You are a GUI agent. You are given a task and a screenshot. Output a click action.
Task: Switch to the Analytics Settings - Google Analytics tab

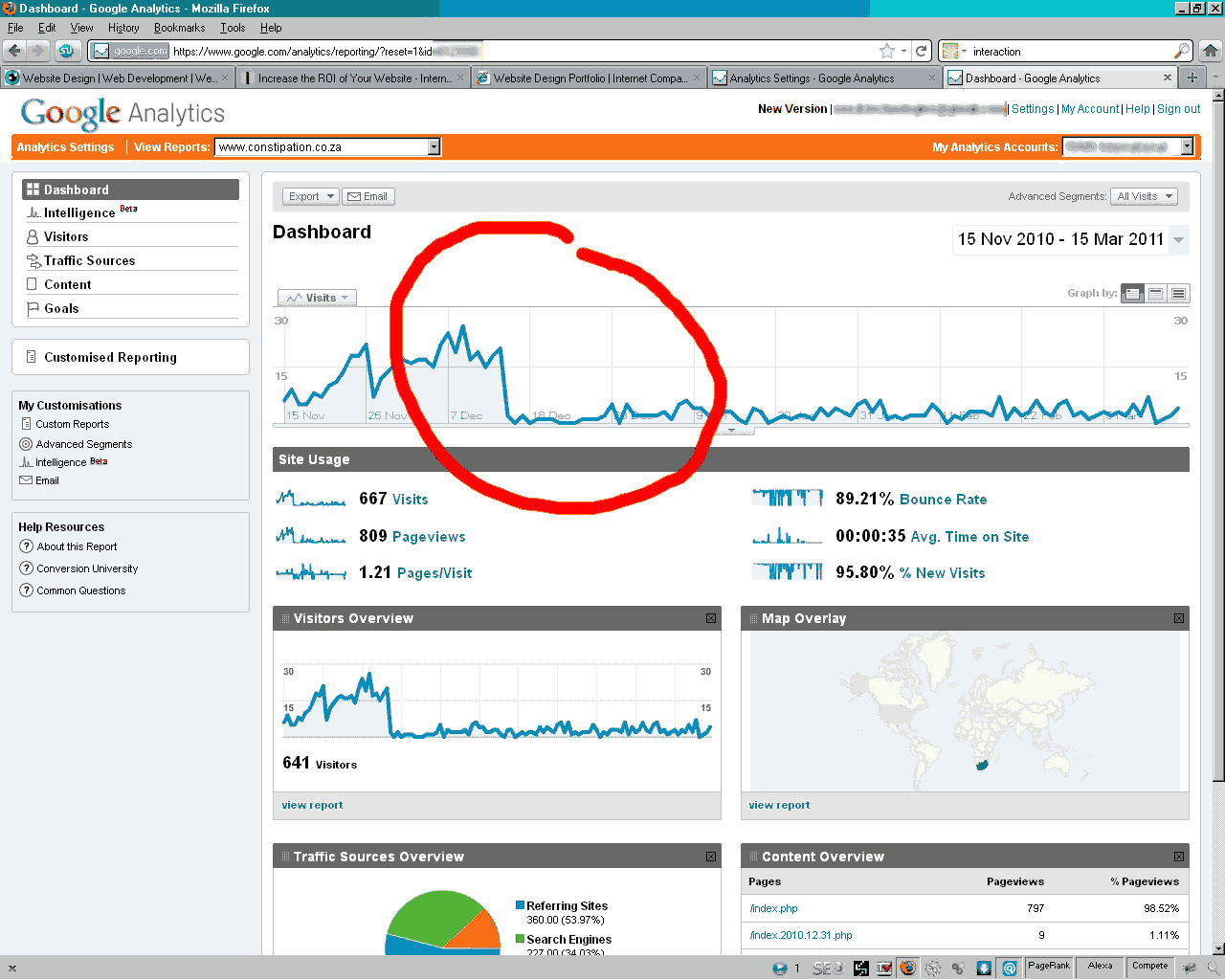click(823, 78)
